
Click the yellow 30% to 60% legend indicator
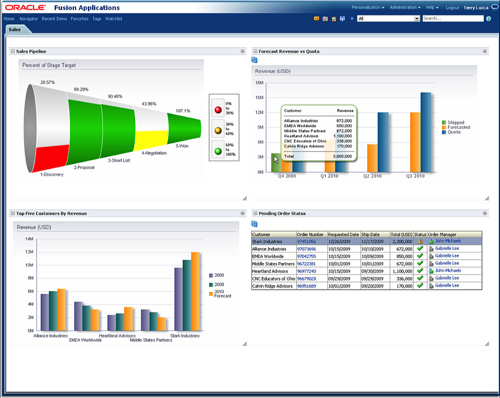point(218,130)
